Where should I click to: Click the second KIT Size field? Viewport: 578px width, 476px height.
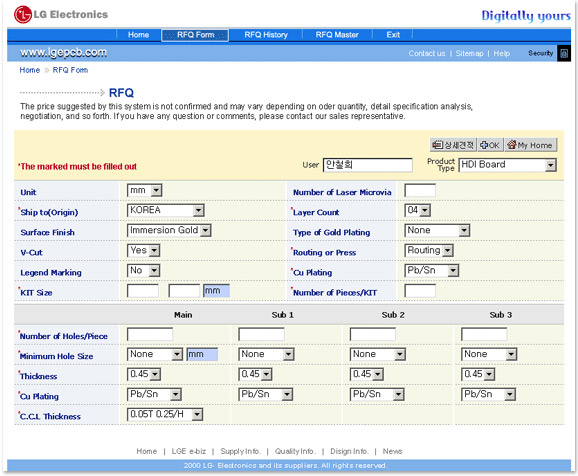(x=184, y=291)
